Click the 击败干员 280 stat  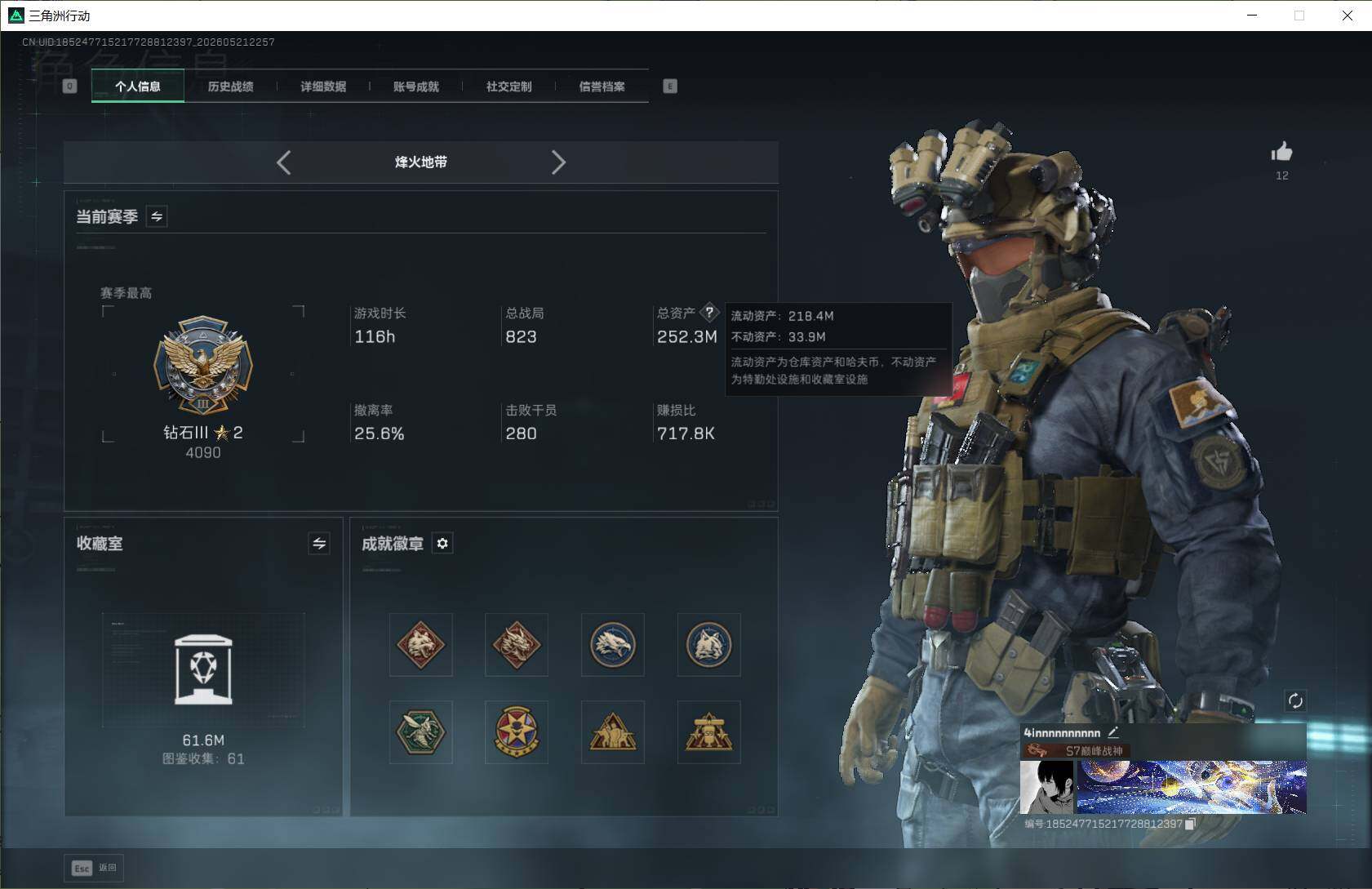(531, 423)
